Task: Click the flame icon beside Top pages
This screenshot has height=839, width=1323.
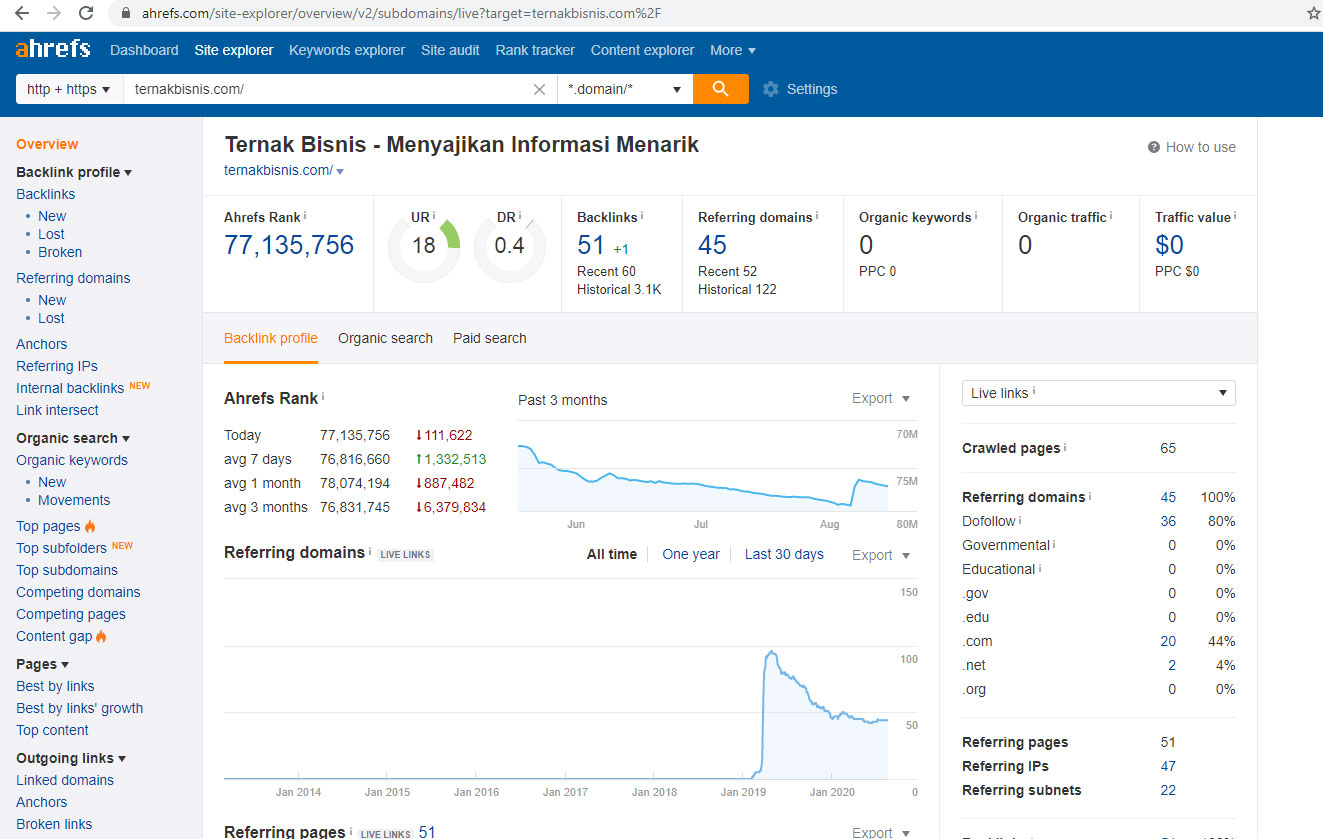Action: [x=90, y=526]
